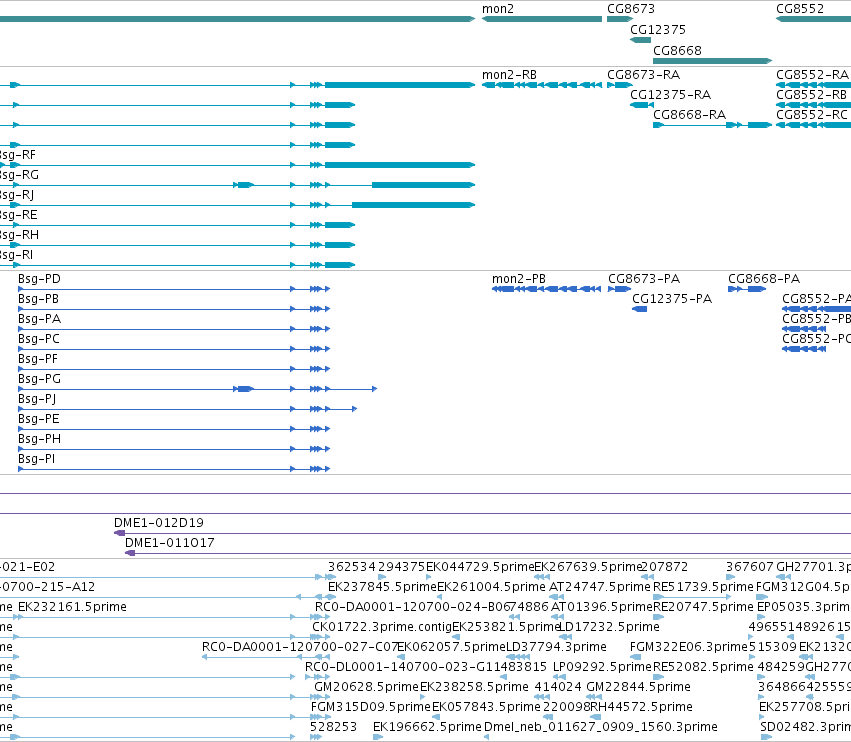Click the Bsg-PD protein label
The width and height of the screenshot is (851, 742).
click(39, 278)
